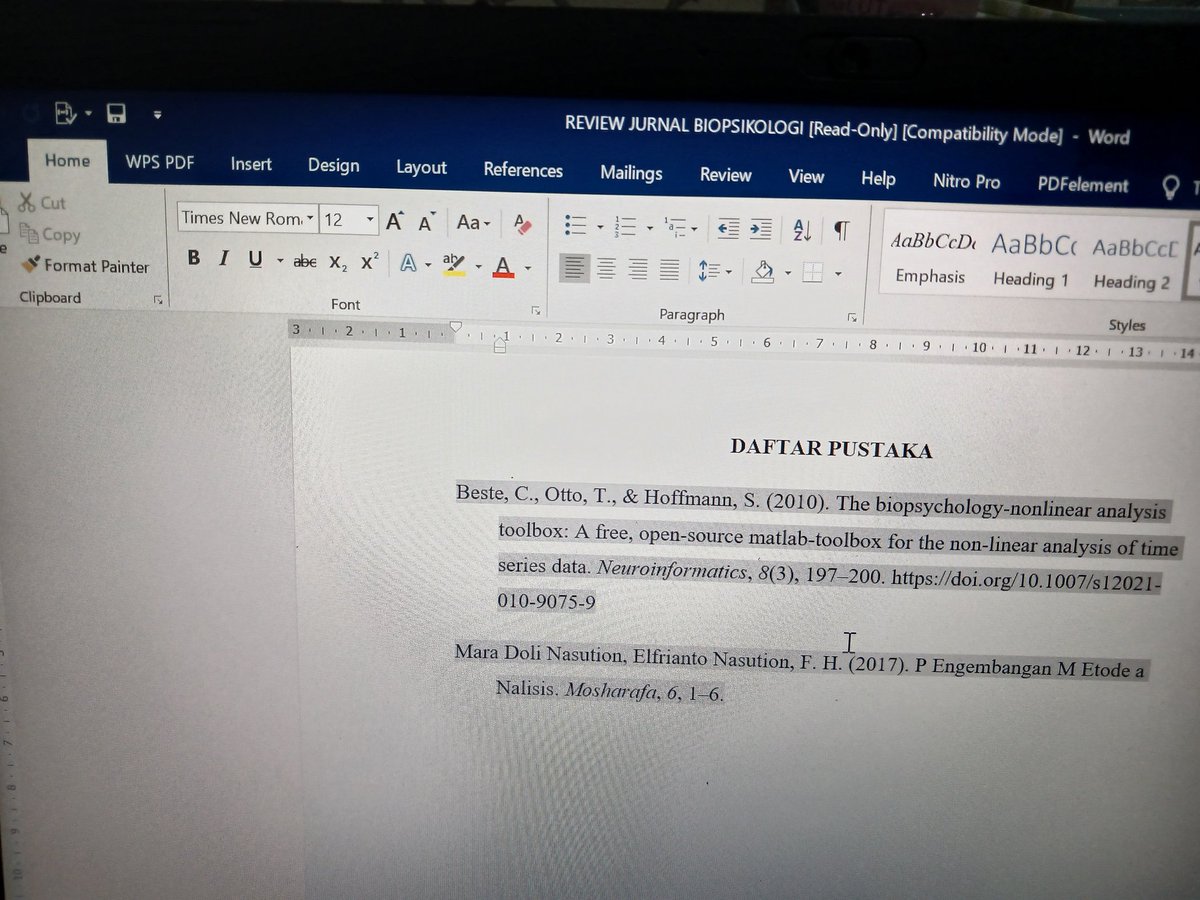Open the WPS PDF tab
The height and width of the screenshot is (900, 1200).
pyautogui.click(x=160, y=162)
